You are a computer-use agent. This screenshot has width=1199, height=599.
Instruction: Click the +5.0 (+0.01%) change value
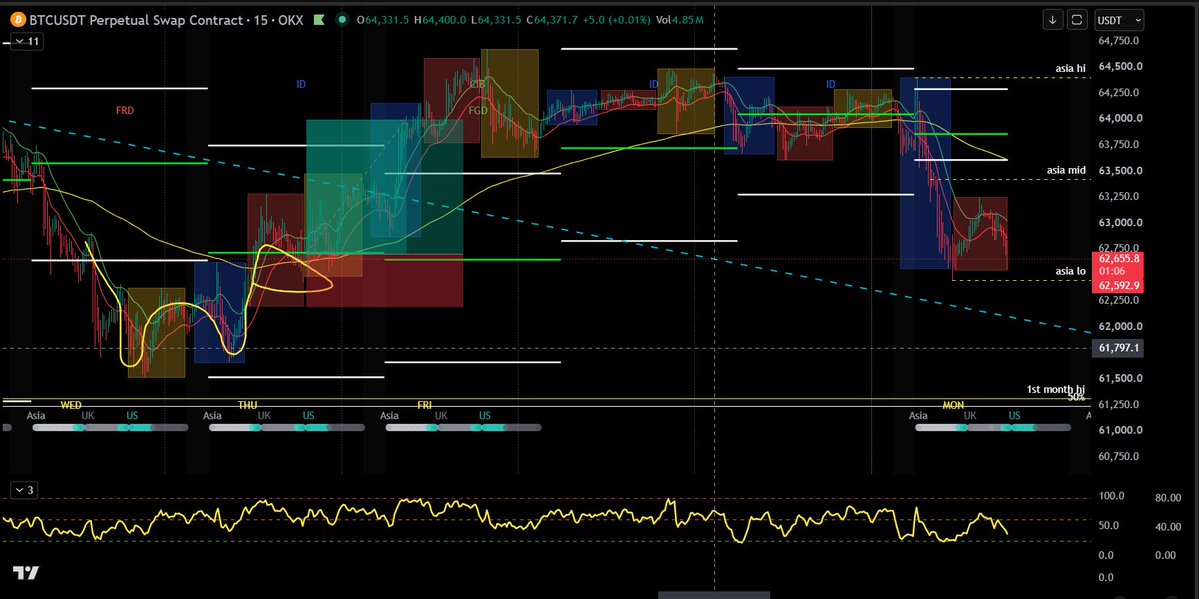pyautogui.click(x=619, y=20)
